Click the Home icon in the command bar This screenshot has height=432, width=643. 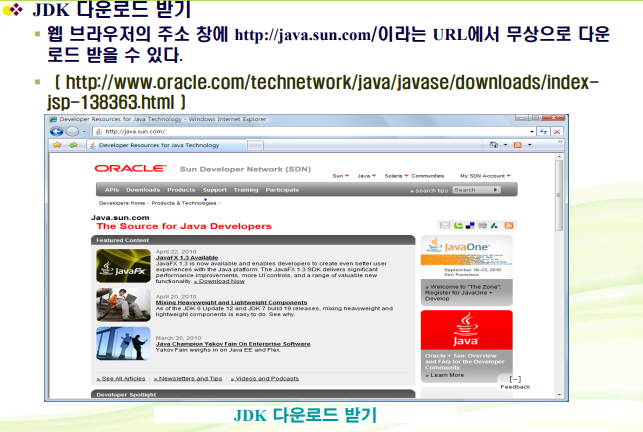[x=494, y=145]
